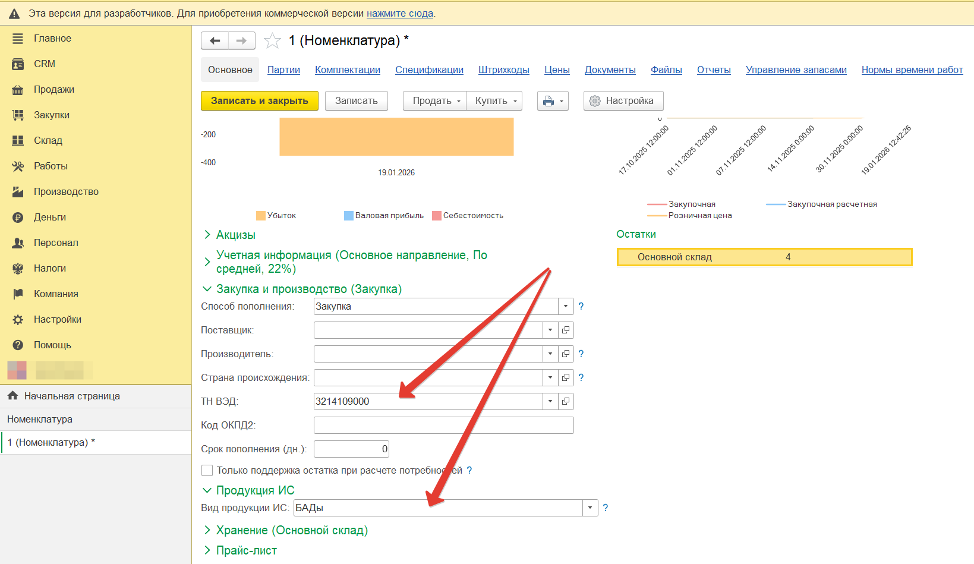Click the favorites star icon
This screenshot has height=564, width=974.
coord(272,41)
